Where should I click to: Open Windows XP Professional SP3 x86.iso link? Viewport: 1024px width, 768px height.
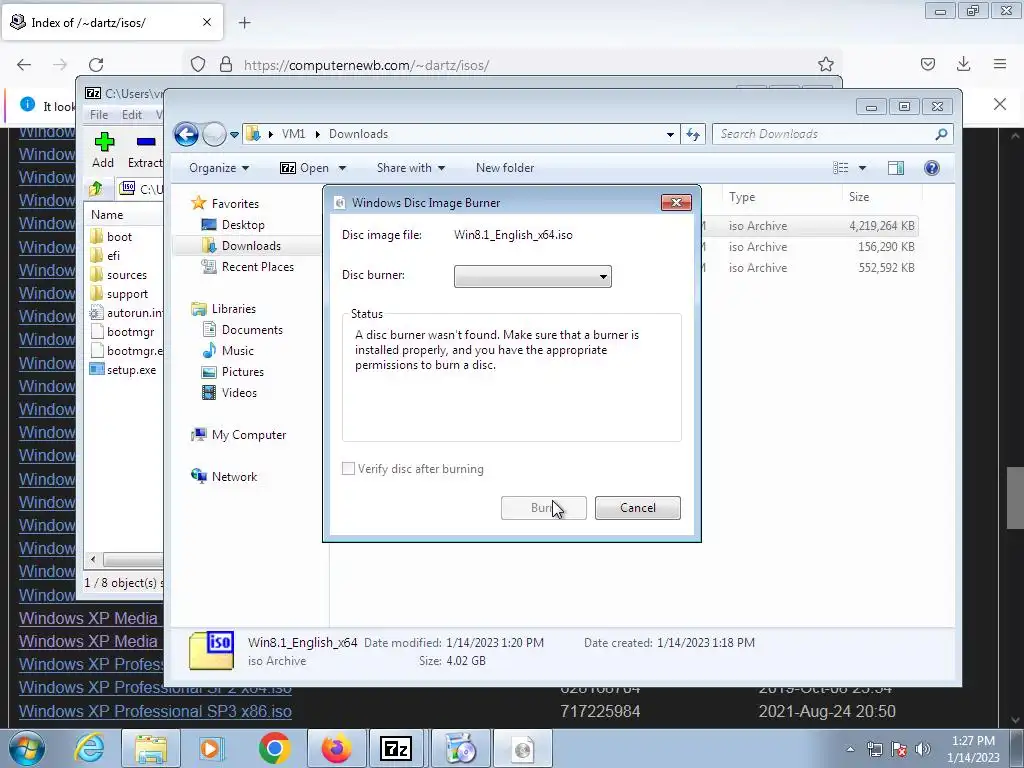(x=155, y=711)
